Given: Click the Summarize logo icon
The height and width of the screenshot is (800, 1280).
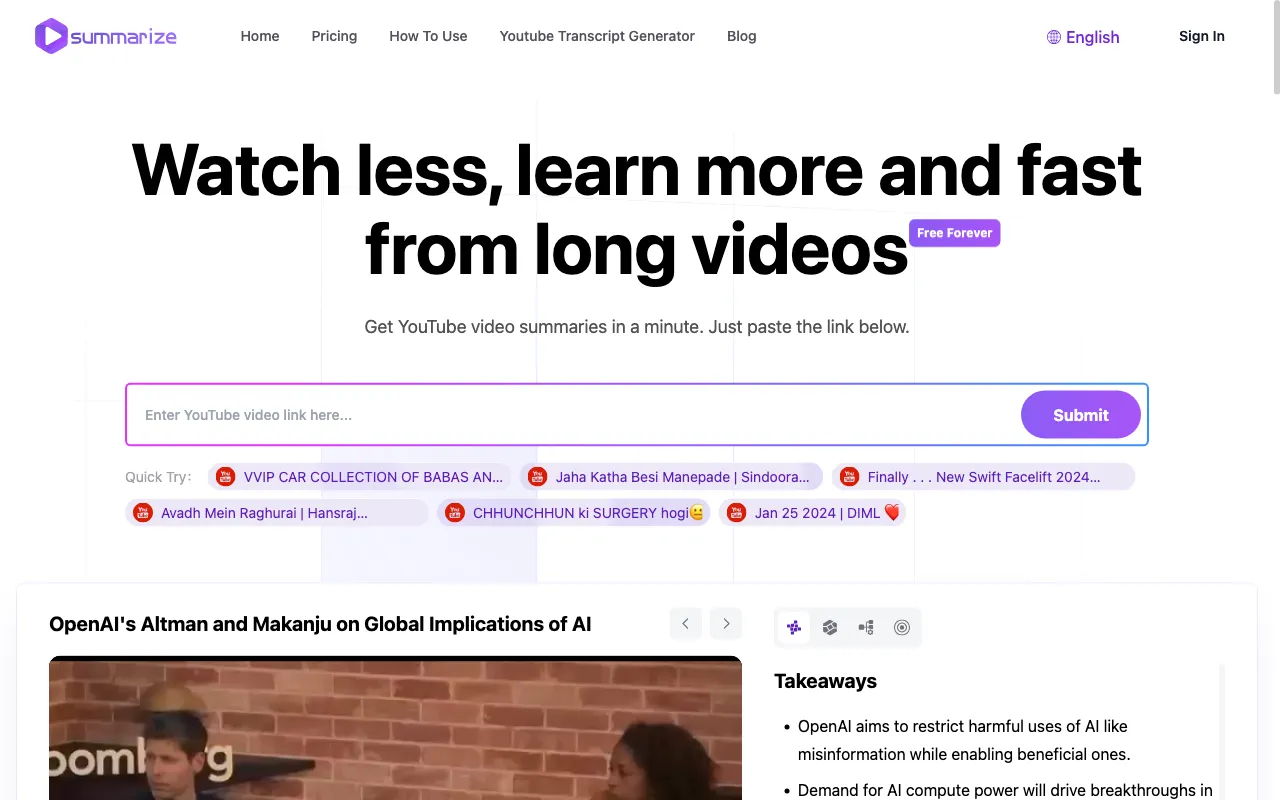Looking at the screenshot, I should pyautogui.click(x=51, y=36).
